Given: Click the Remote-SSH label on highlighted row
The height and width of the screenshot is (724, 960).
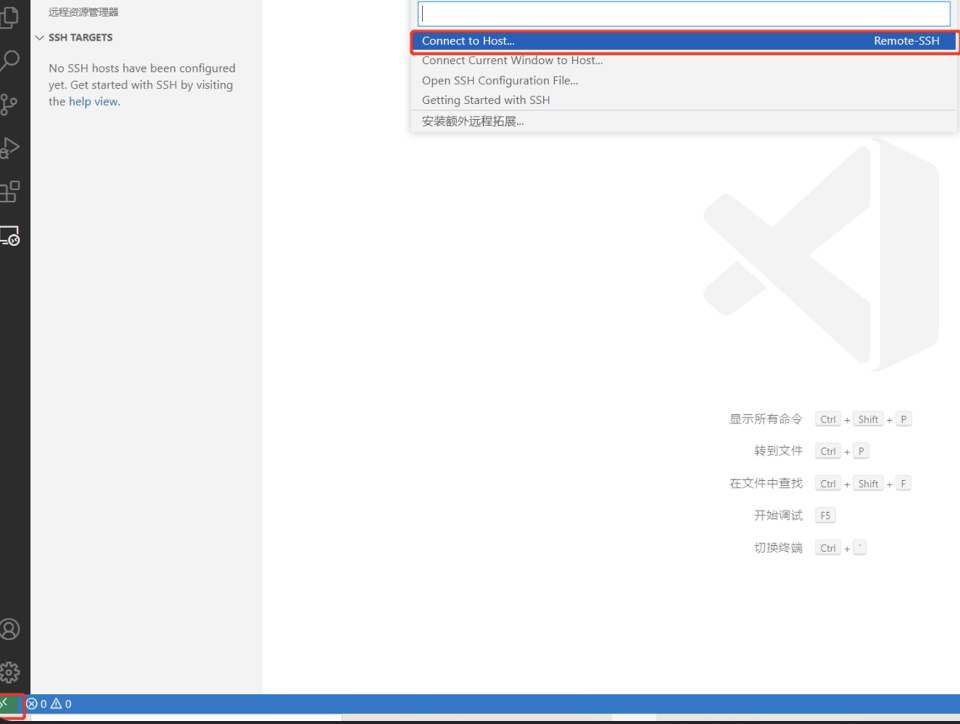Looking at the screenshot, I should 906,41.
